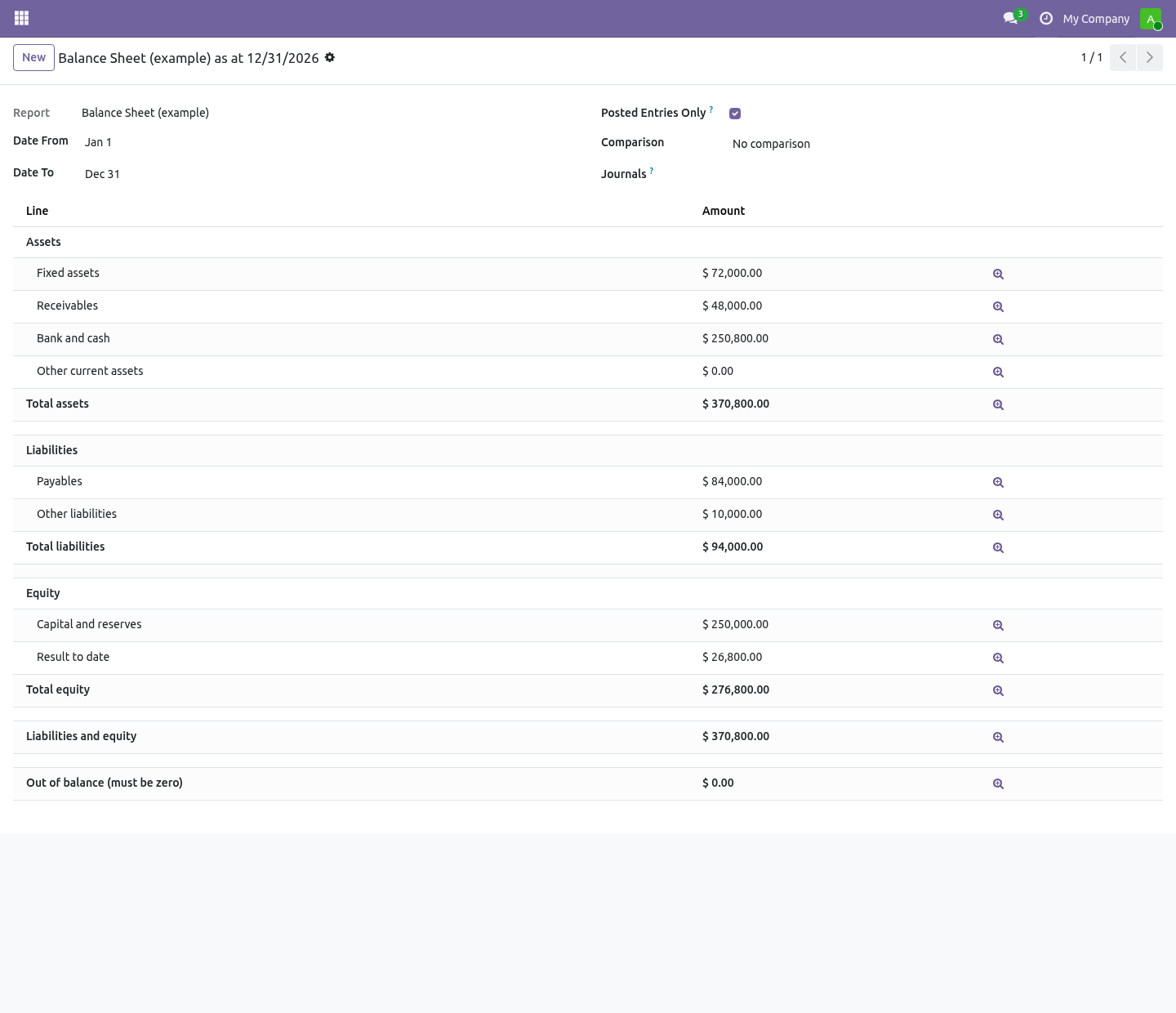1176x1013 pixels.
Task: Open the apps grid menu icon
Action: click(x=22, y=18)
